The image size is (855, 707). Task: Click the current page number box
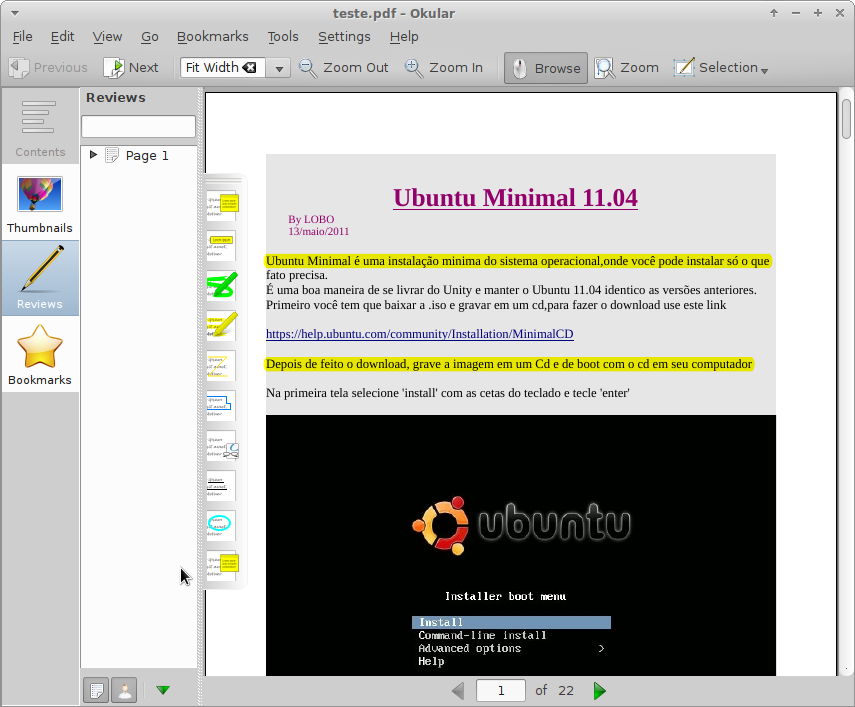[x=501, y=691]
